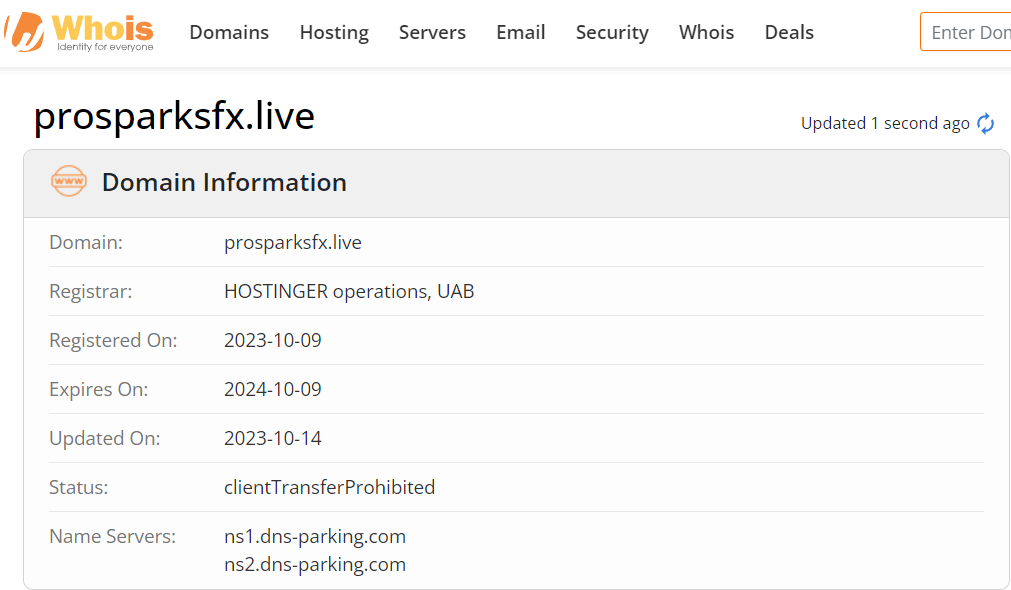Screen dimensions: 1011x590
Task: Click the Registered On: label
Action: [x=113, y=340]
